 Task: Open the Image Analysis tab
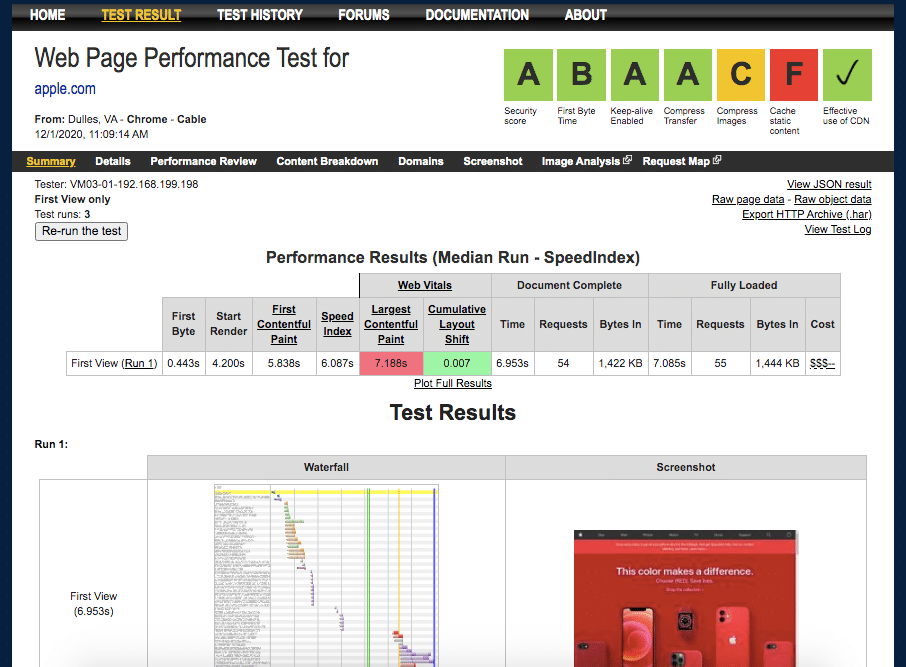(581, 161)
